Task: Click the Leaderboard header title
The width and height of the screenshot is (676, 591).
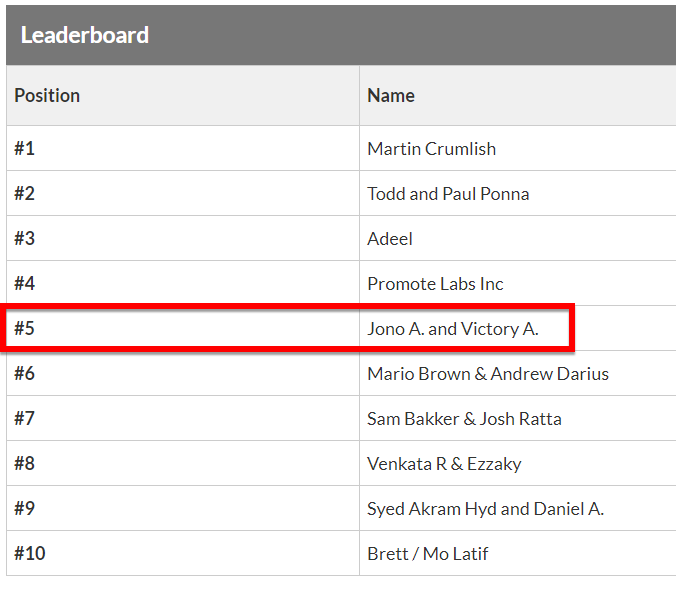Action: (x=84, y=35)
